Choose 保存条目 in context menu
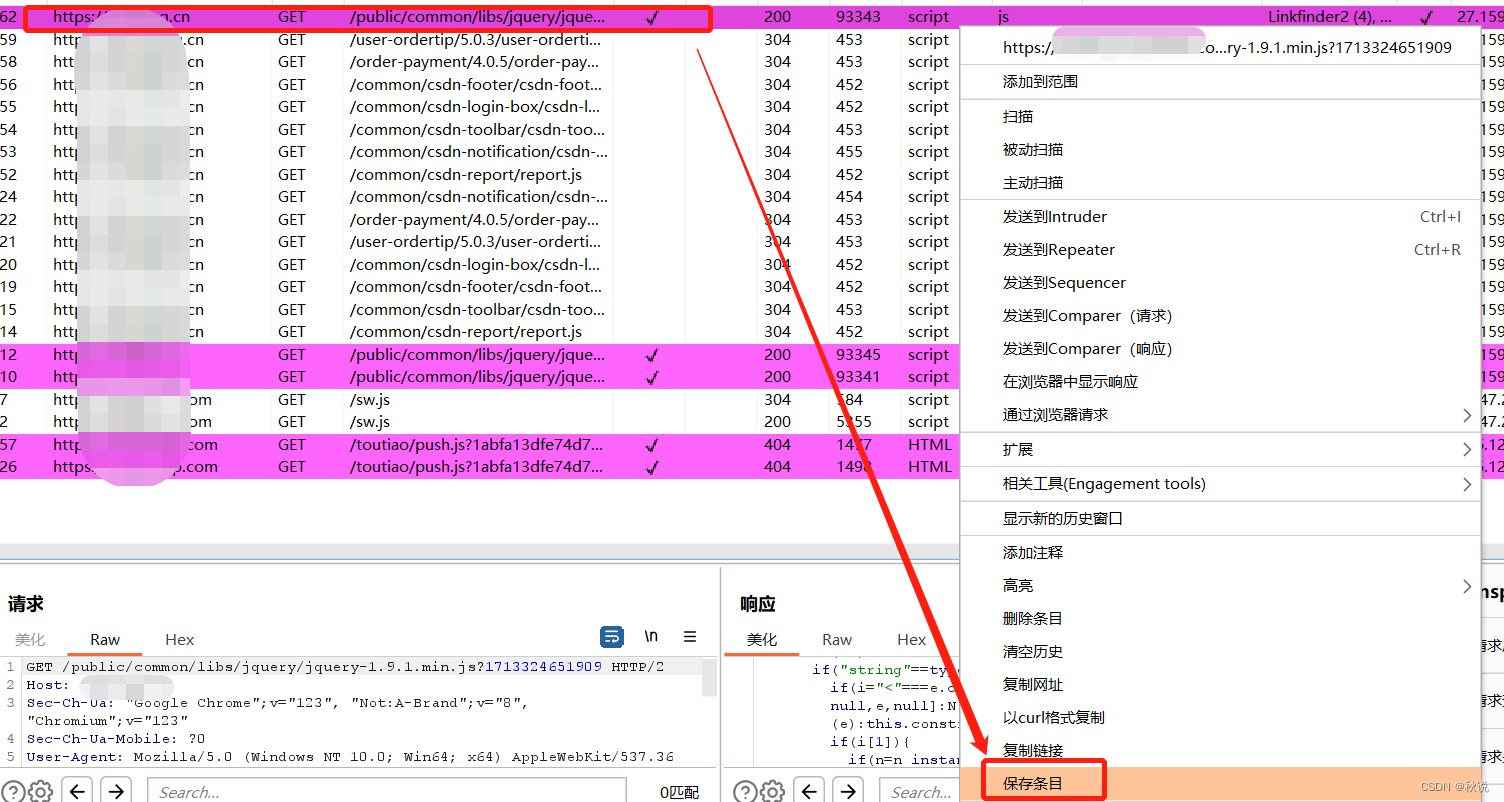This screenshot has height=802, width=1504. (x=1220, y=783)
